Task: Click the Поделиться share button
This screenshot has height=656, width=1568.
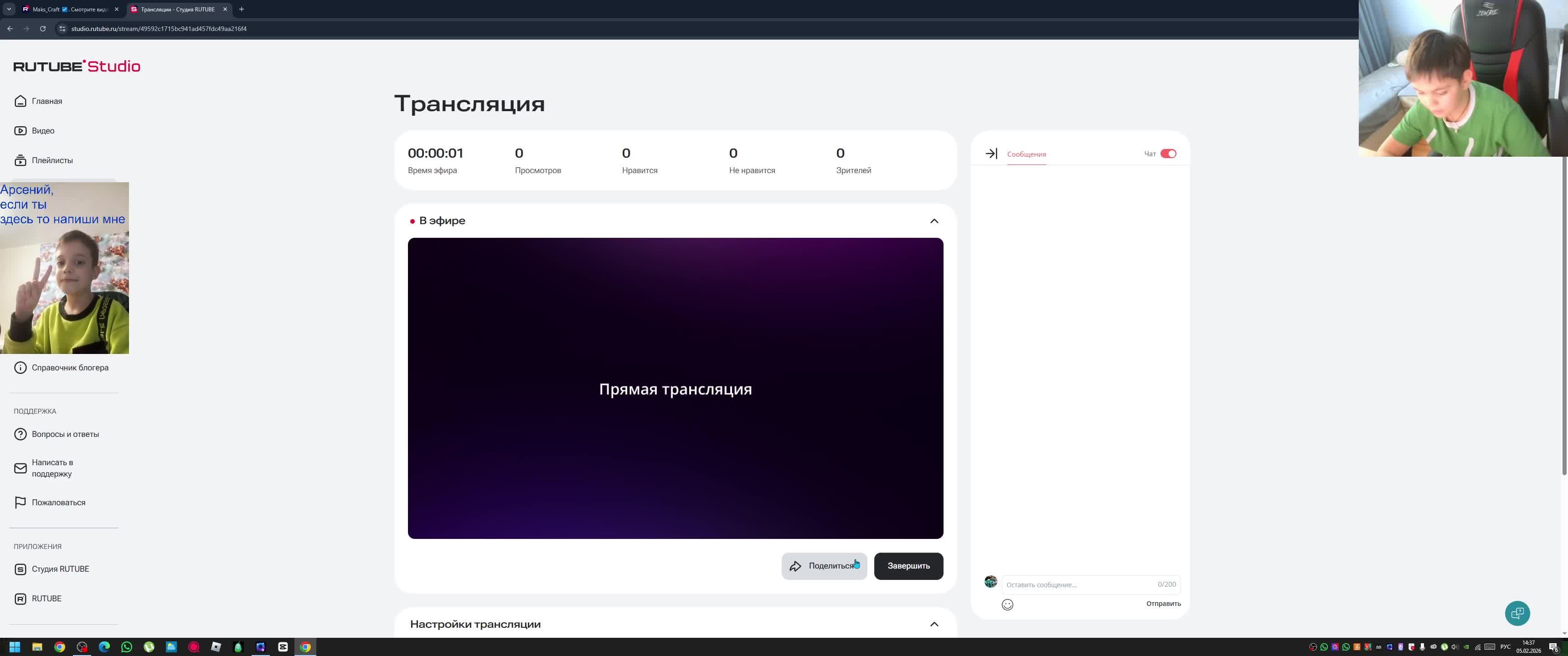Action: pos(824,566)
